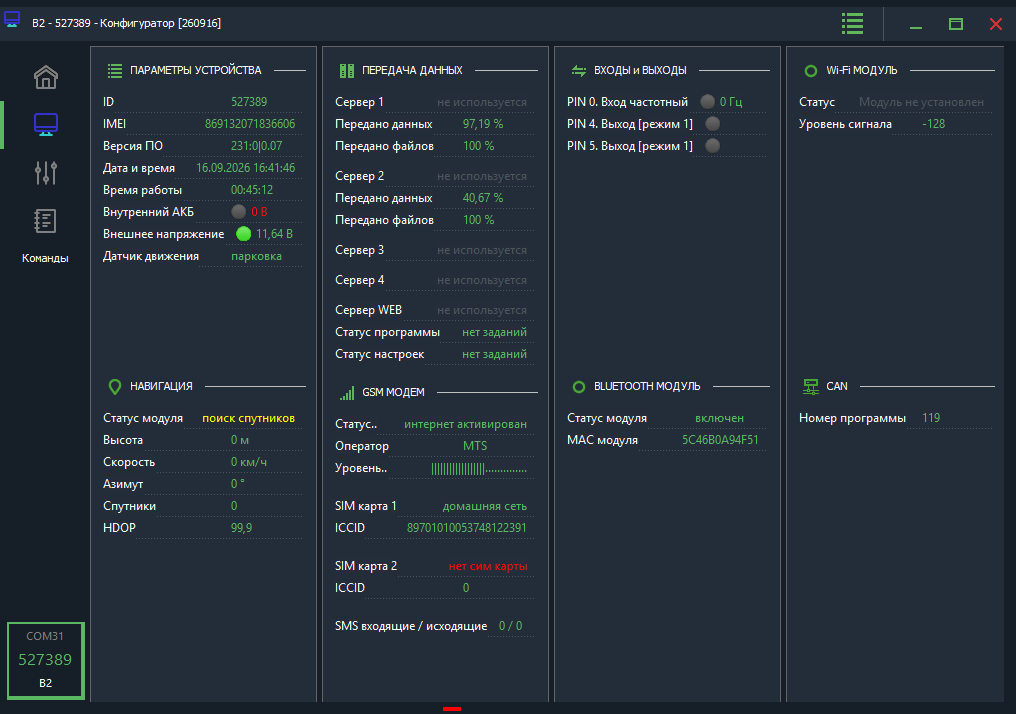This screenshot has height=714, width=1016.
Task: Click the HDOP value 99,9
Action: [242, 528]
